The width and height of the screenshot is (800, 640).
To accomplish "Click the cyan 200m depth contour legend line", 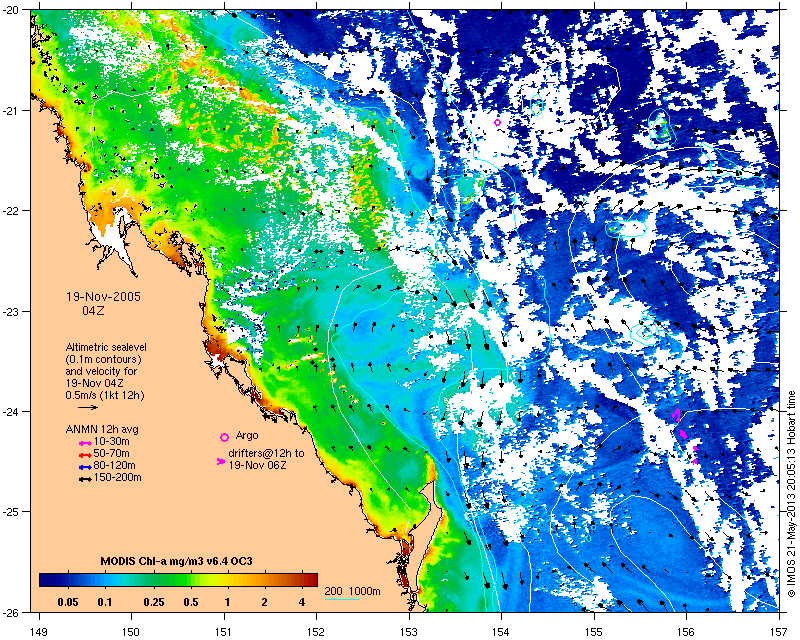I will (x=342, y=599).
